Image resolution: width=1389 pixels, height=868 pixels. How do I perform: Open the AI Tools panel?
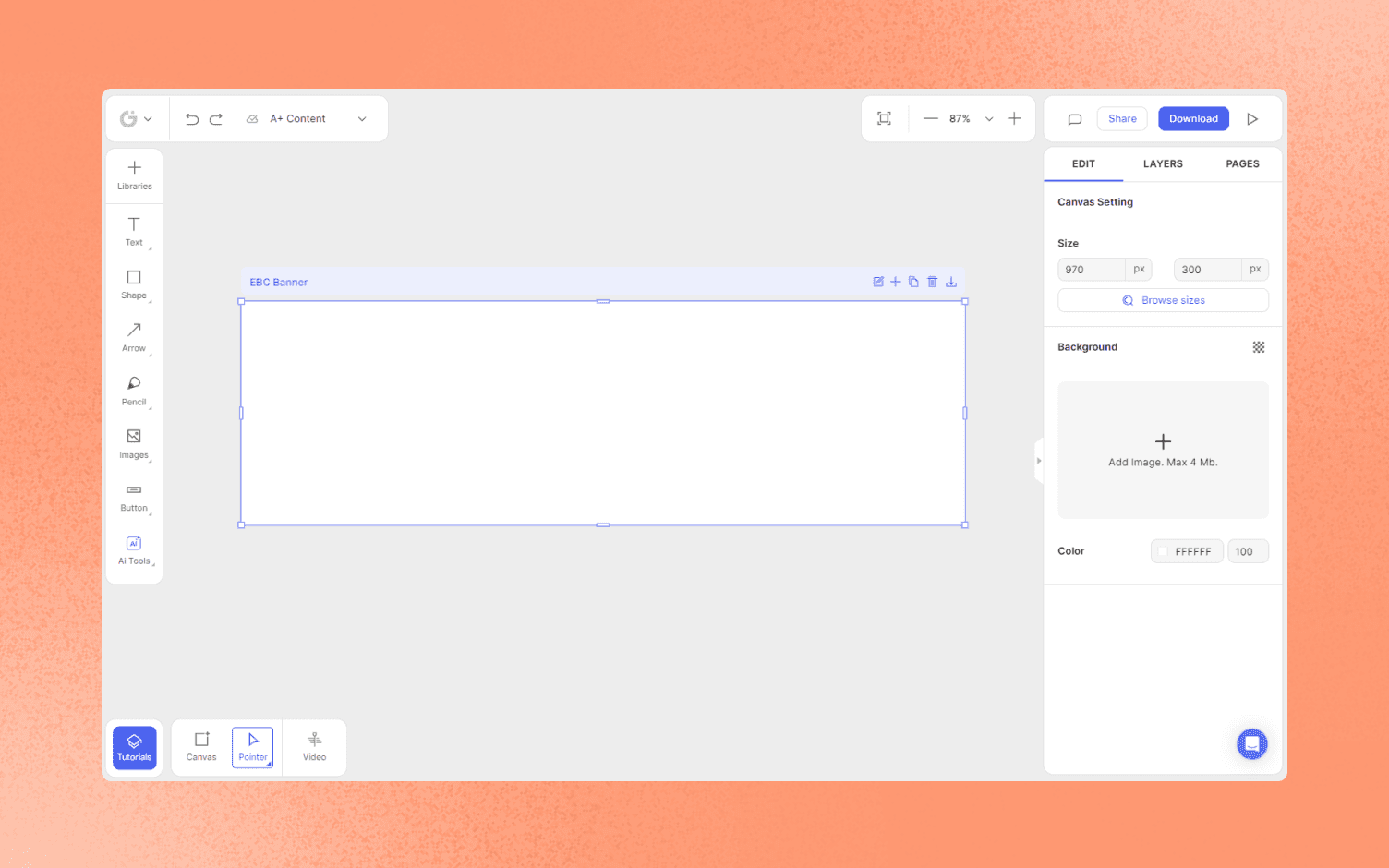[134, 549]
